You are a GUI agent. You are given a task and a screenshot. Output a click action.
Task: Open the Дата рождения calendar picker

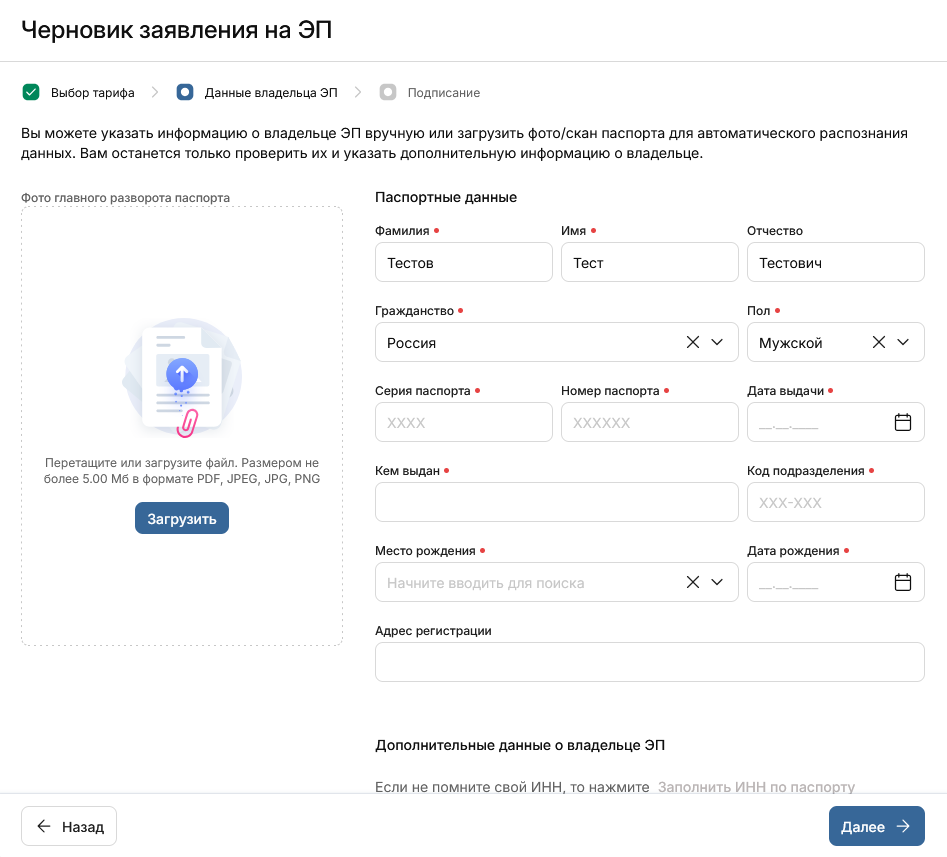[902, 583]
